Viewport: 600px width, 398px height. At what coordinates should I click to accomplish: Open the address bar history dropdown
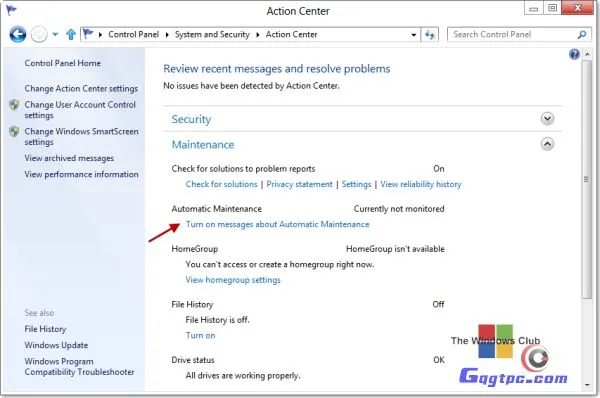pyautogui.click(x=414, y=35)
